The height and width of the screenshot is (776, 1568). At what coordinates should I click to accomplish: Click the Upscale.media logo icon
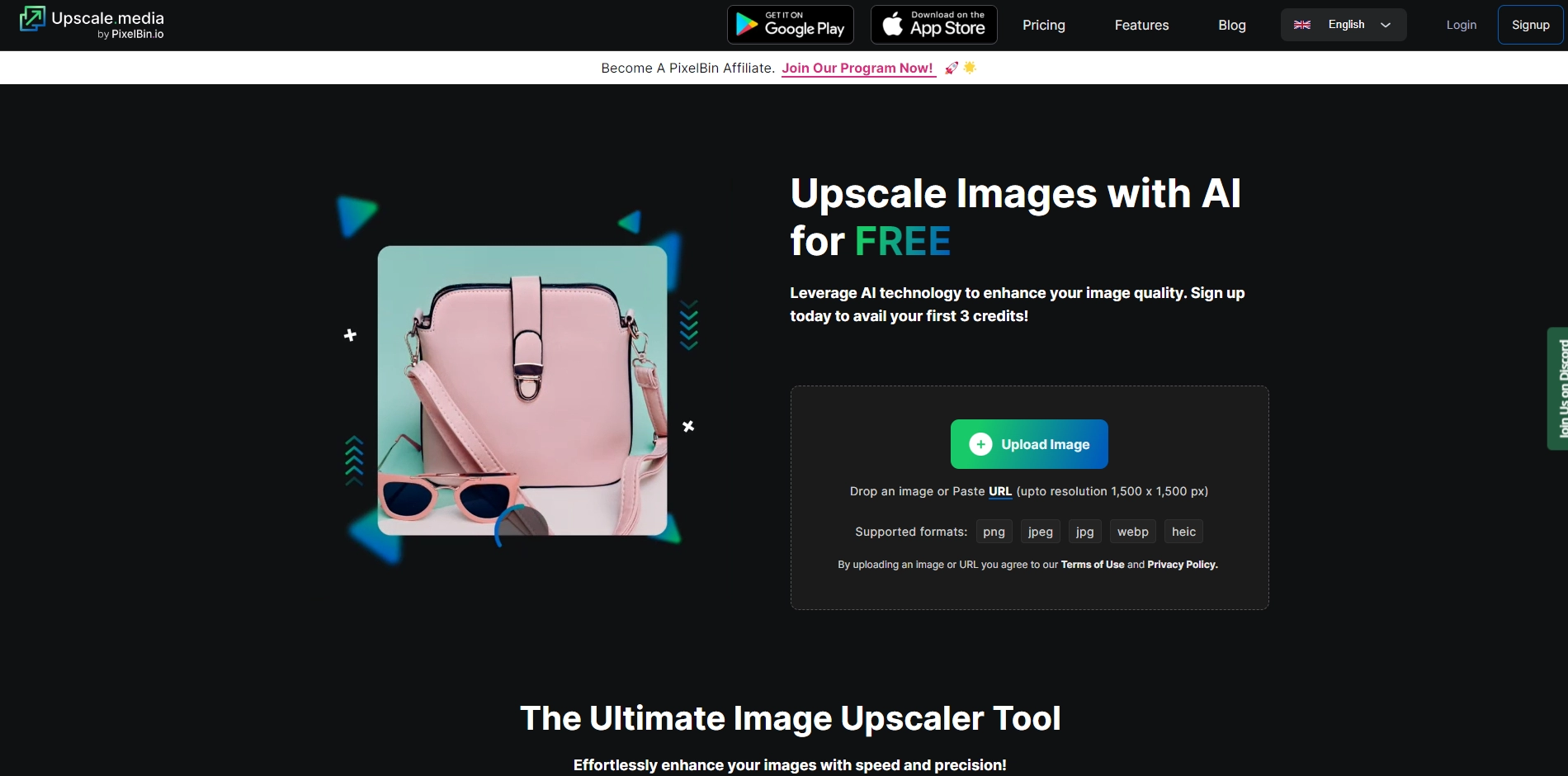32,19
